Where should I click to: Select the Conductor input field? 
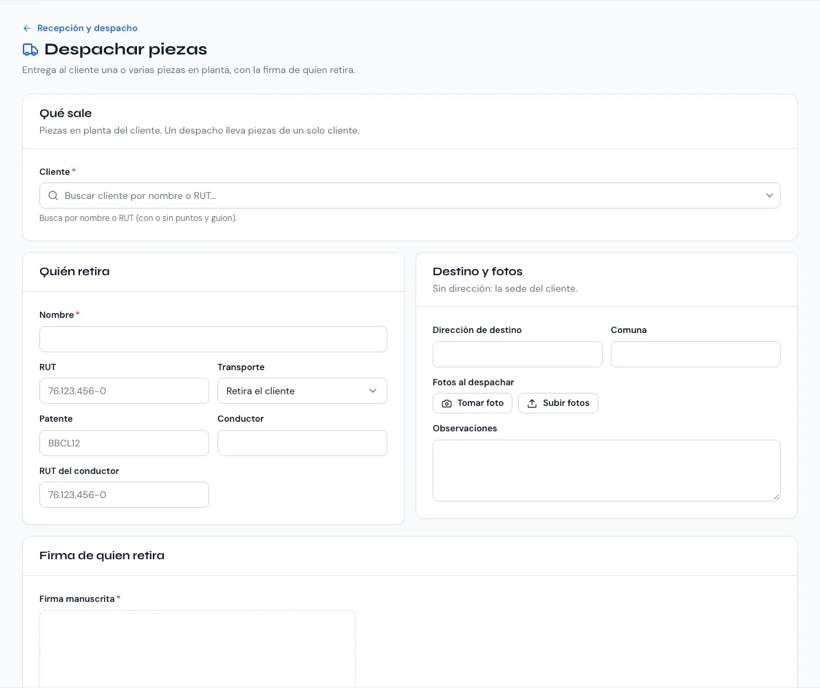(x=302, y=443)
